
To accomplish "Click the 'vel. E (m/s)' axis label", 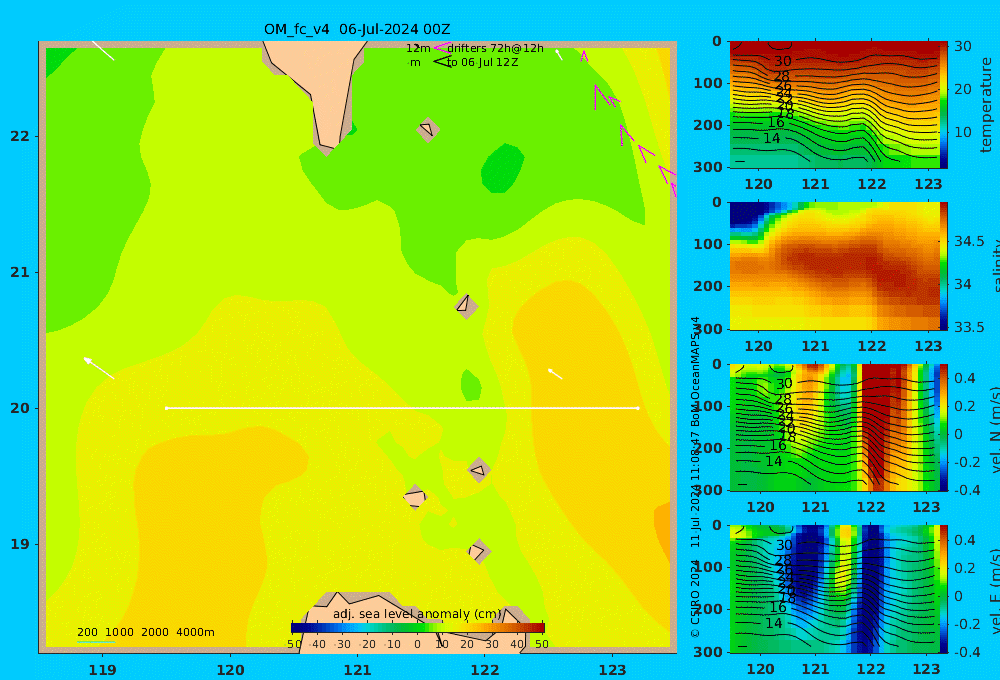I will 995,591.
